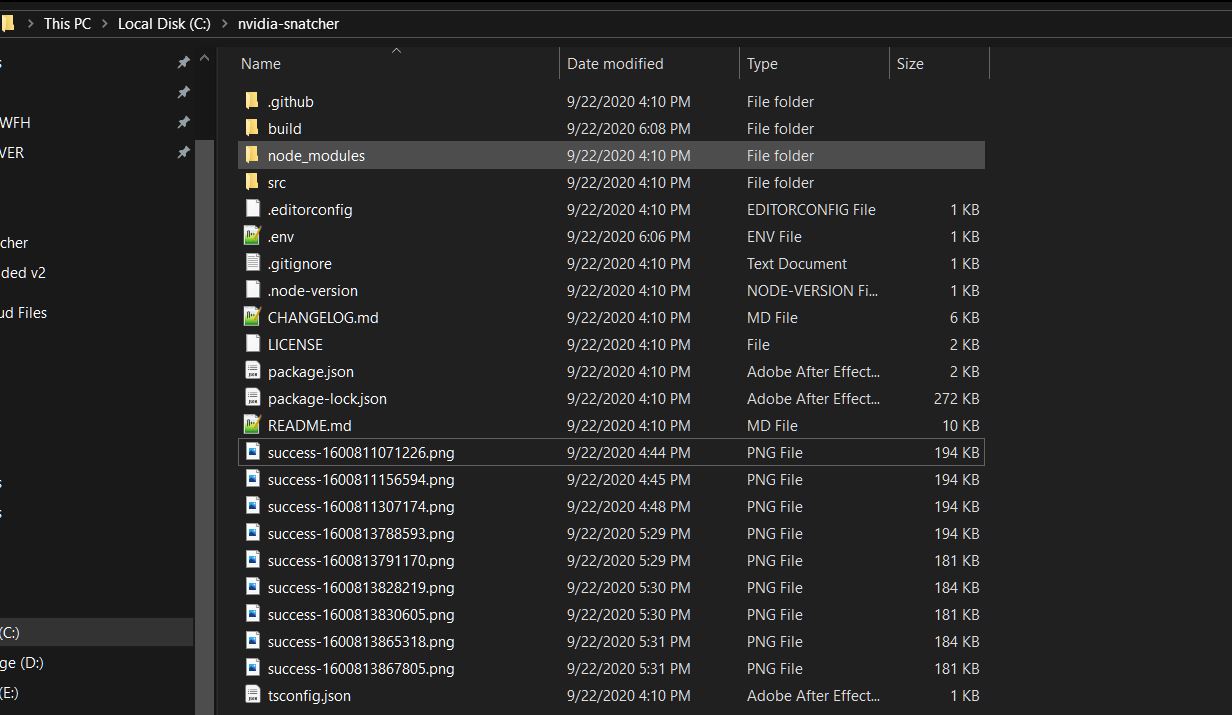This screenshot has height=715, width=1232.
Task: Select the .env file name
Action: tap(280, 236)
